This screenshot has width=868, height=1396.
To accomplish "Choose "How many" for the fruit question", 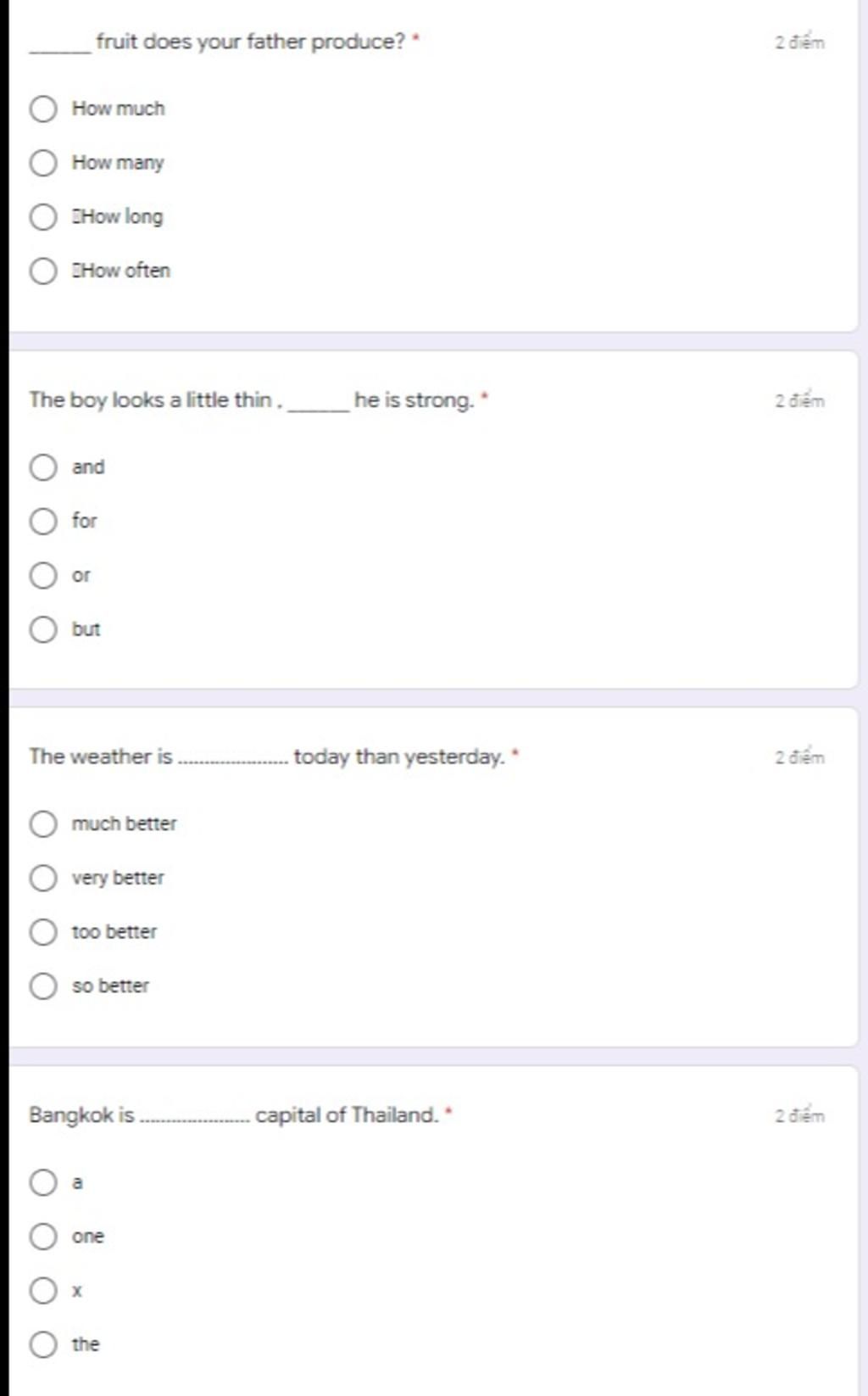I will (43, 163).
